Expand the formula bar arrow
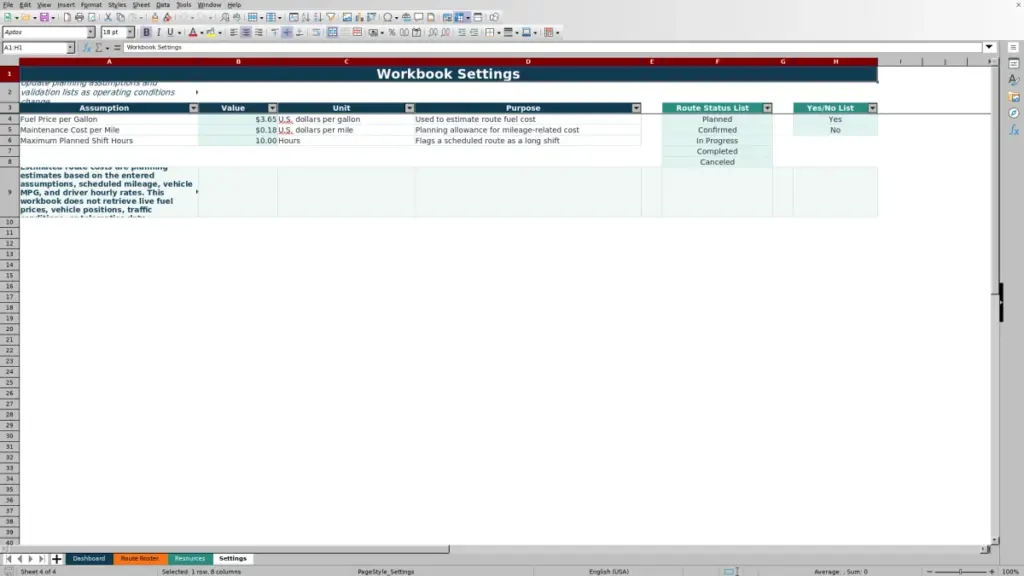 [x=989, y=47]
